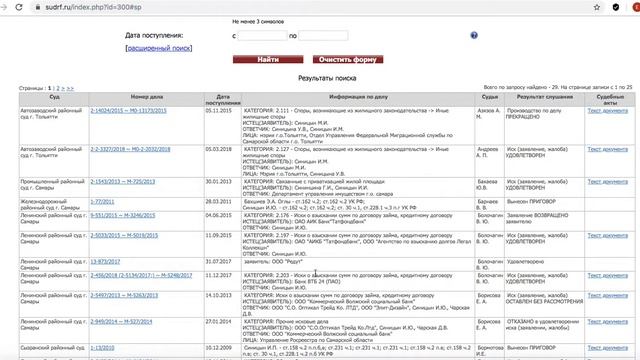This screenshot has height=360, width=640.
Task: Open 'Текст документа' for the 11.09.2015 case
Action: click(x=608, y=236)
